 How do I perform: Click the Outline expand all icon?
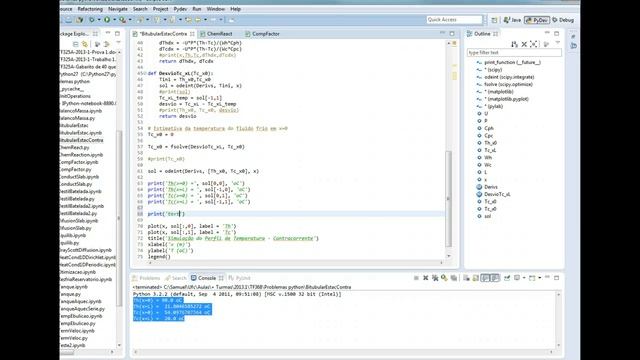(x=533, y=44)
